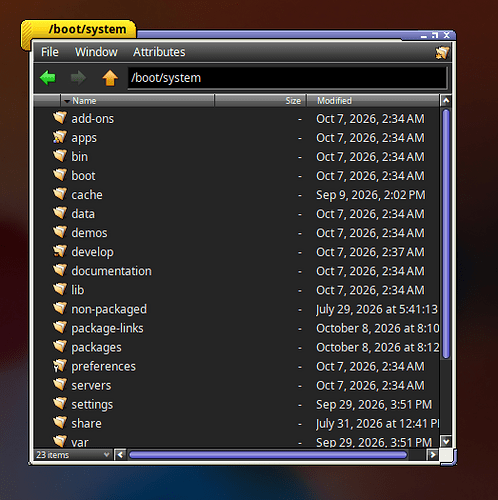The image size is (498, 500).
Task: Click the develop folder name
Action: pyautogui.click(x=92, y=252)
